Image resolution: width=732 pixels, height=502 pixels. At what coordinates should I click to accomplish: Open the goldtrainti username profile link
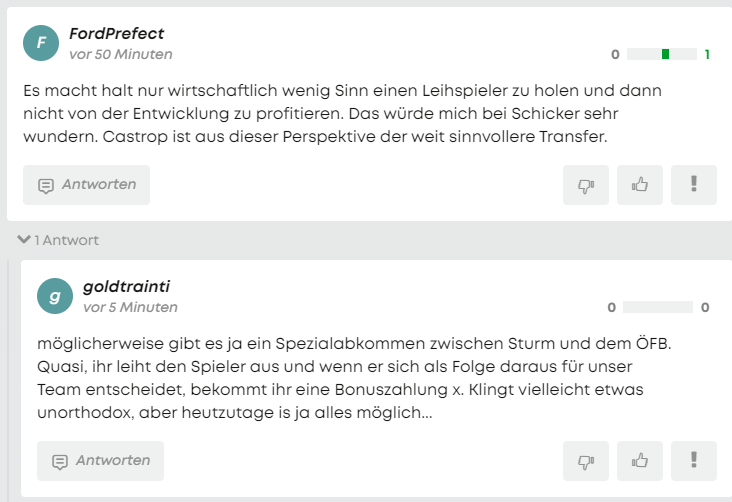[127, 286]
